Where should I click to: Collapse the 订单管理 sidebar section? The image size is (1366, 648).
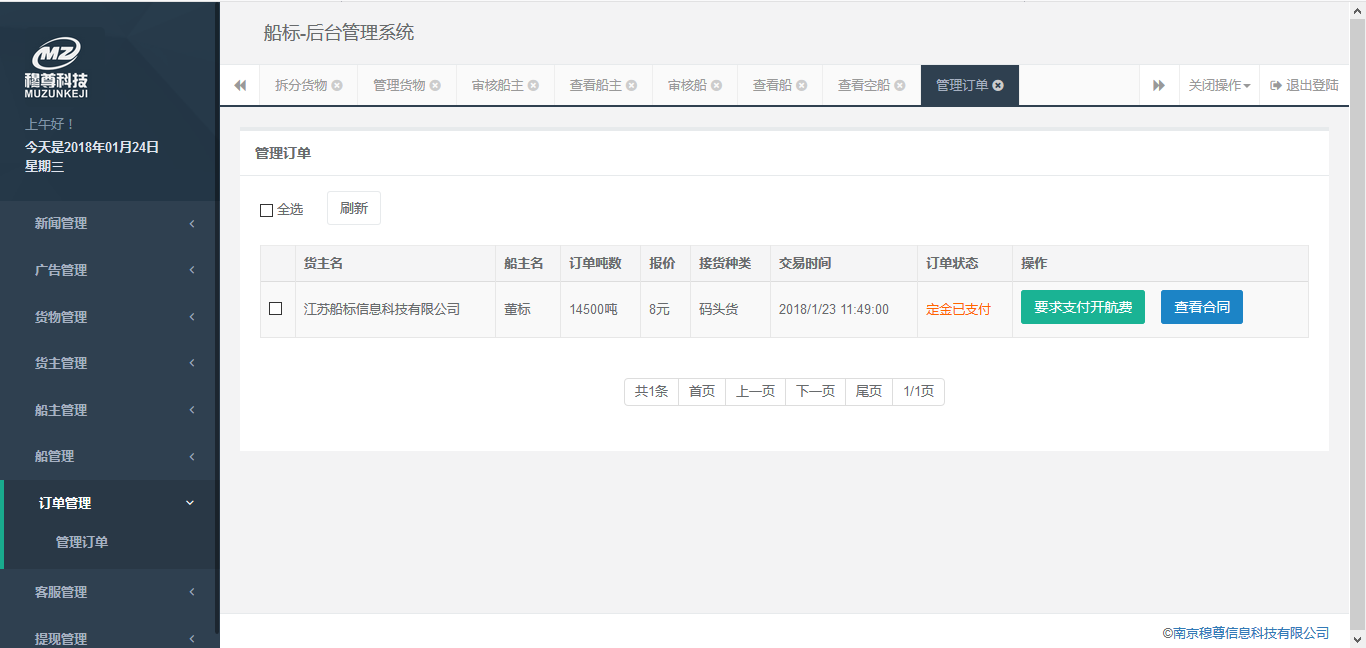[109, 503]
